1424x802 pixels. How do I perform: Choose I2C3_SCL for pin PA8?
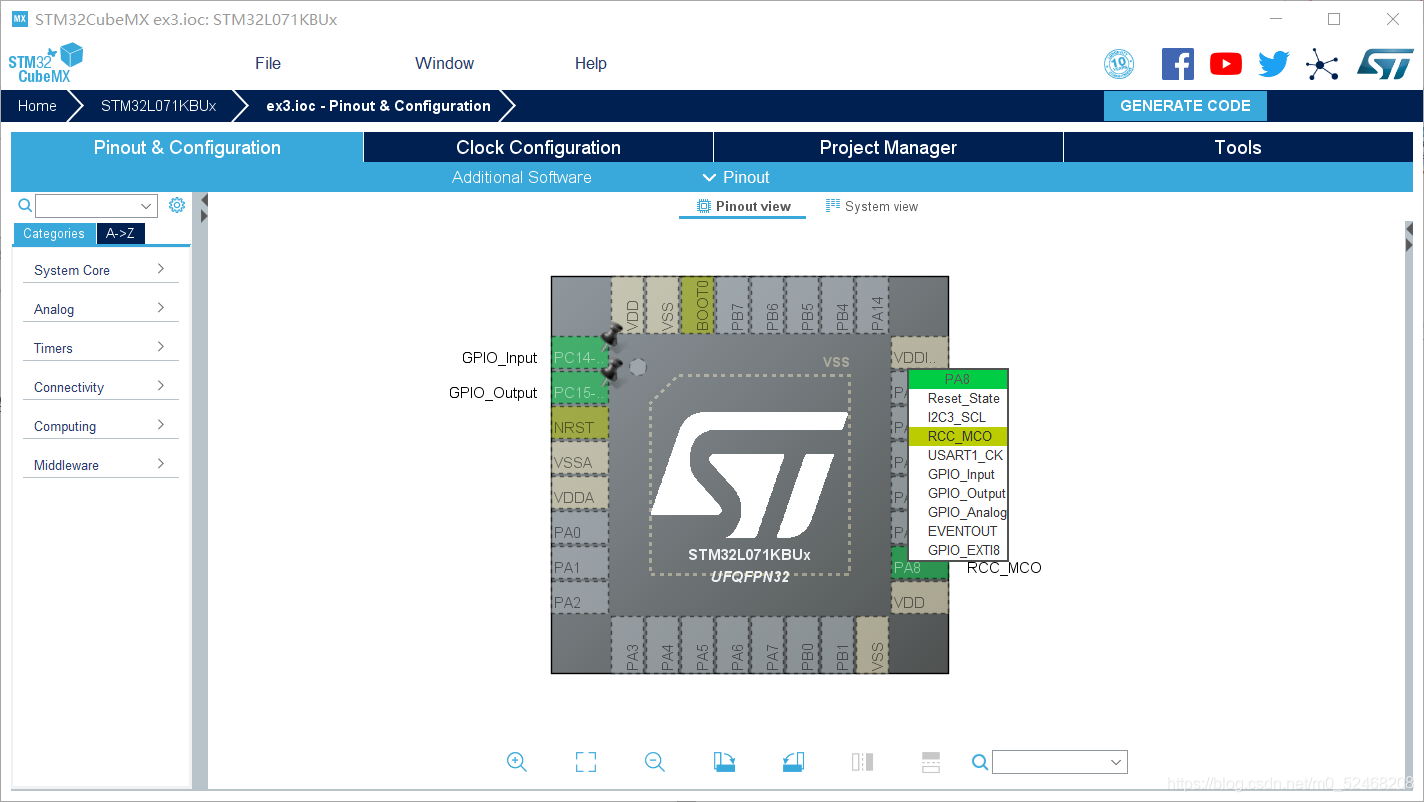coord(958,417)
